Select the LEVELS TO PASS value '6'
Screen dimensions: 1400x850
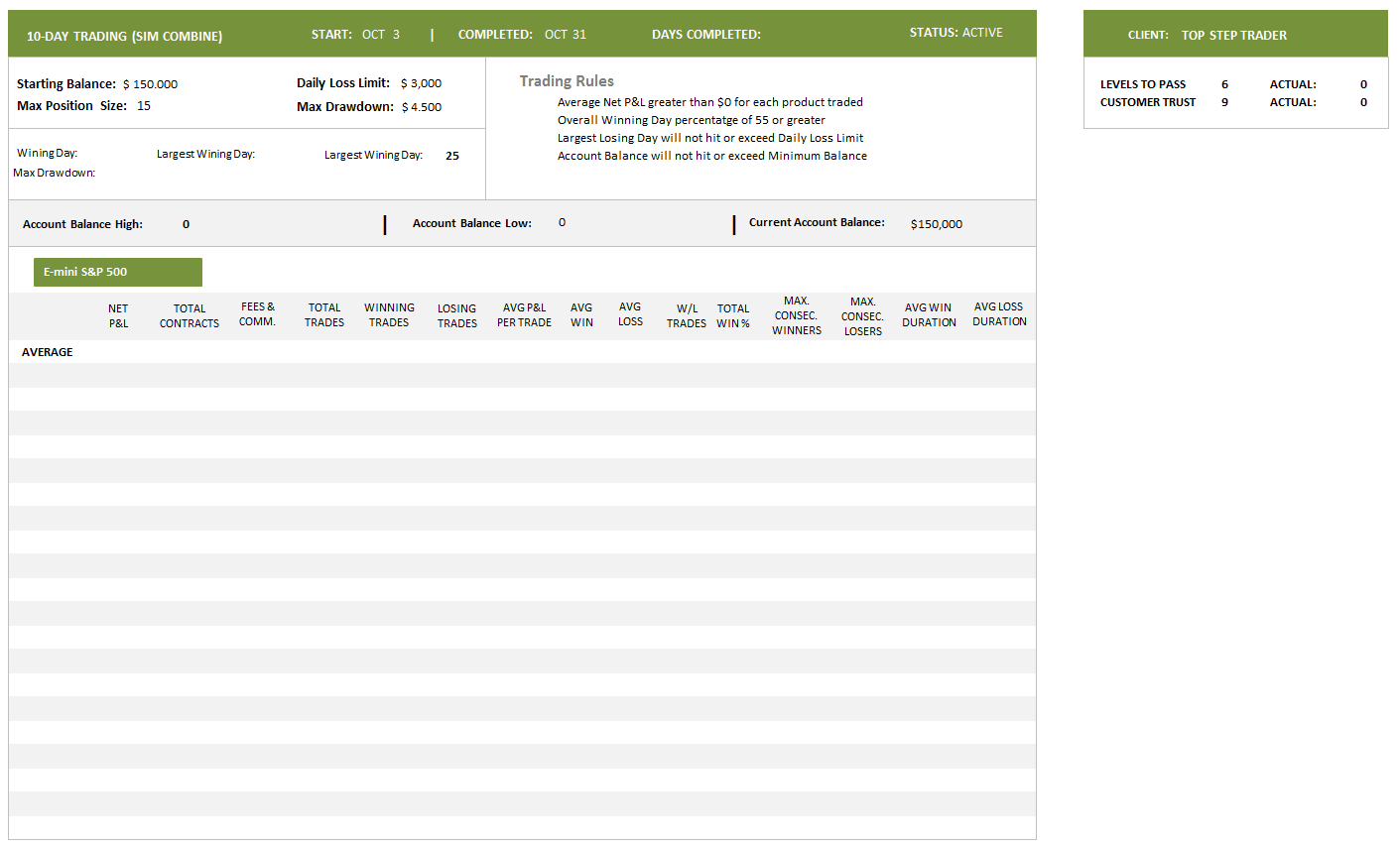1224,84
